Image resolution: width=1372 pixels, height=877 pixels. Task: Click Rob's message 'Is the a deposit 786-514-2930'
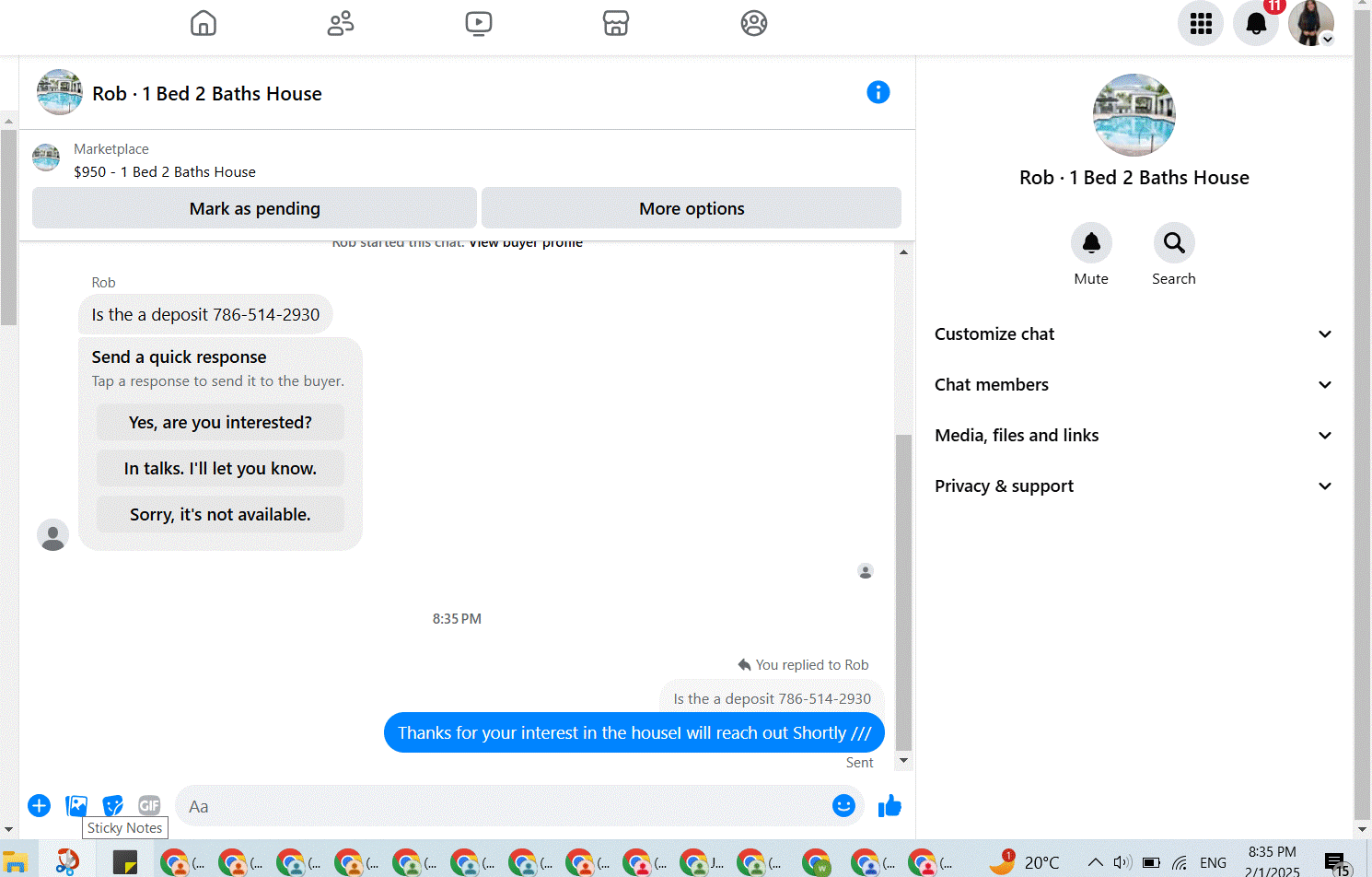click(x=205, y=315)
